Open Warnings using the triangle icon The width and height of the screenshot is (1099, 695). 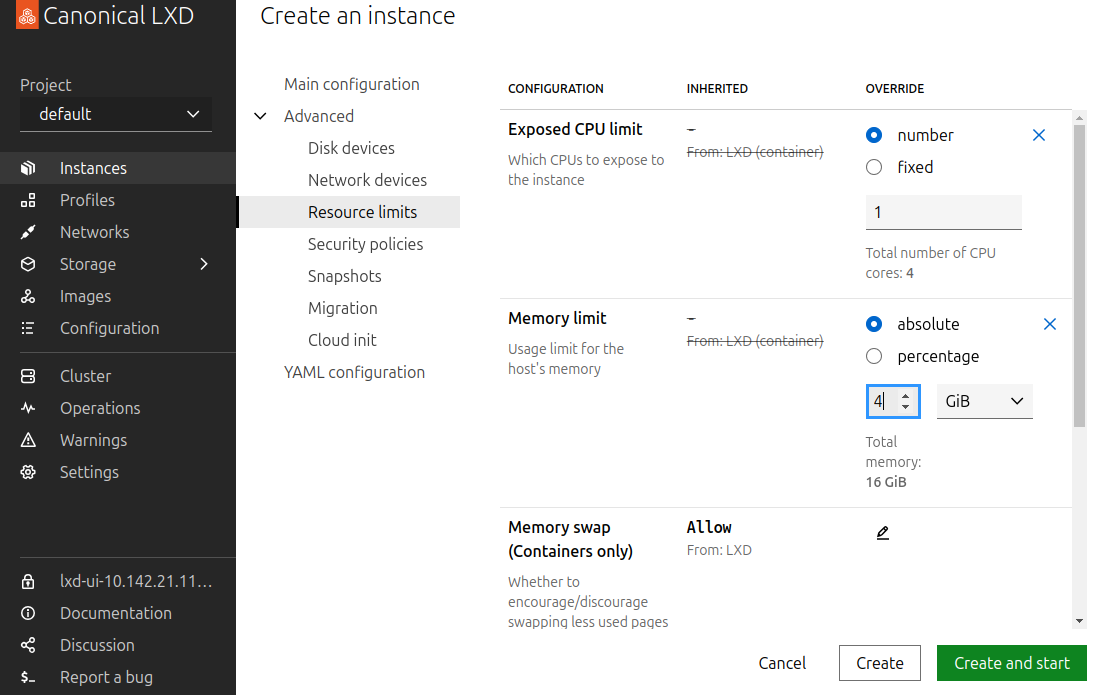coord(28,440)
